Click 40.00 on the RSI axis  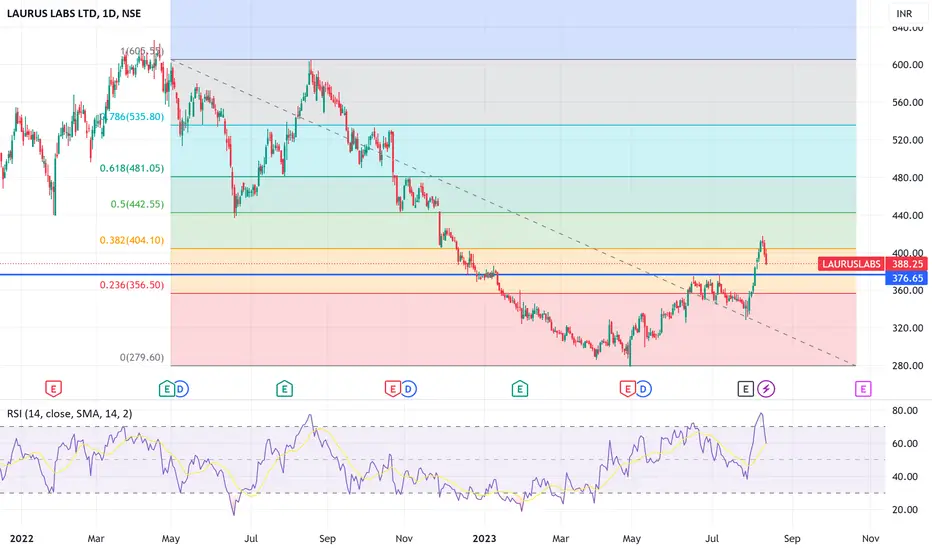[x=905, y=476]
